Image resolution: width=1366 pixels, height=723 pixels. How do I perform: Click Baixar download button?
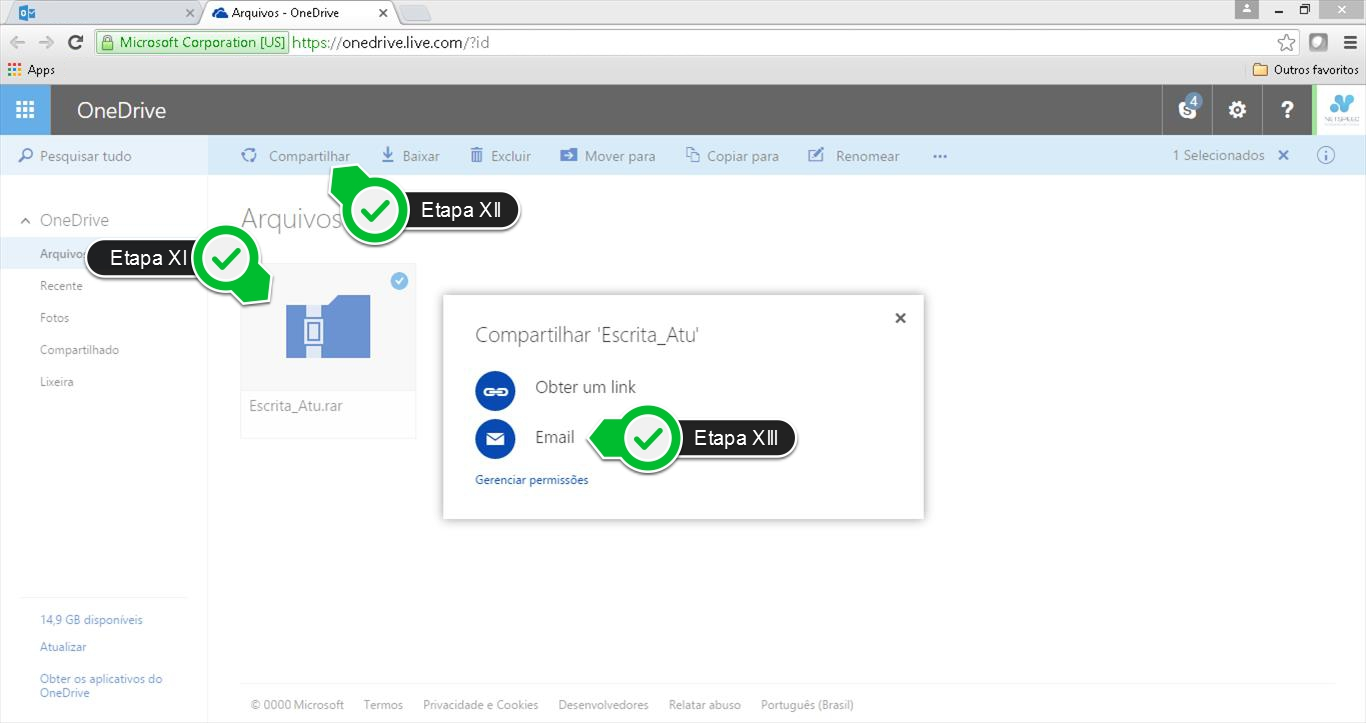(x=410, y=156)
